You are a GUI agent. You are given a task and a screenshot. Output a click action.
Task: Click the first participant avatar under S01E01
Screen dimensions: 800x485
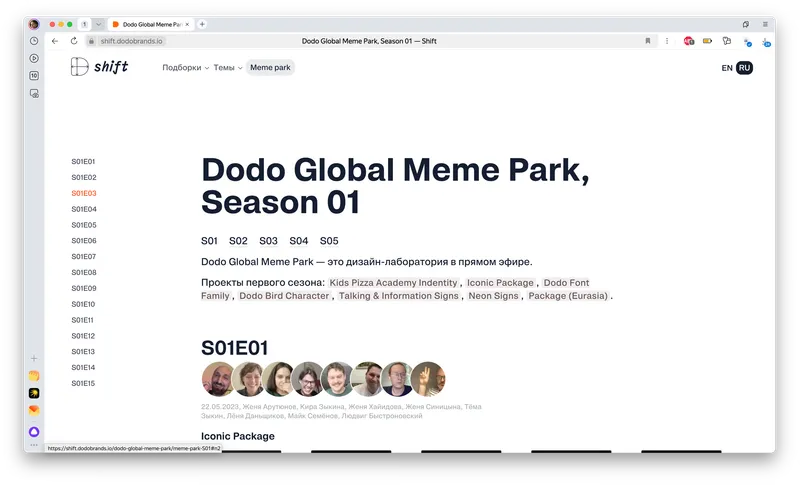click(218, 379)
